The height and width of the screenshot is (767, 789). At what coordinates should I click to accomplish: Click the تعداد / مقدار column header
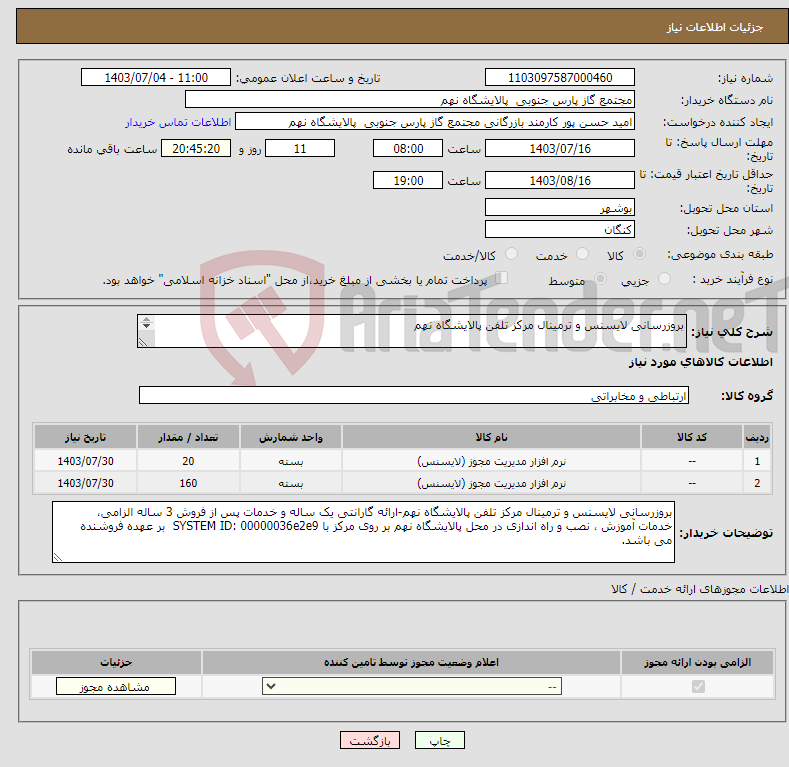point(188,437)
